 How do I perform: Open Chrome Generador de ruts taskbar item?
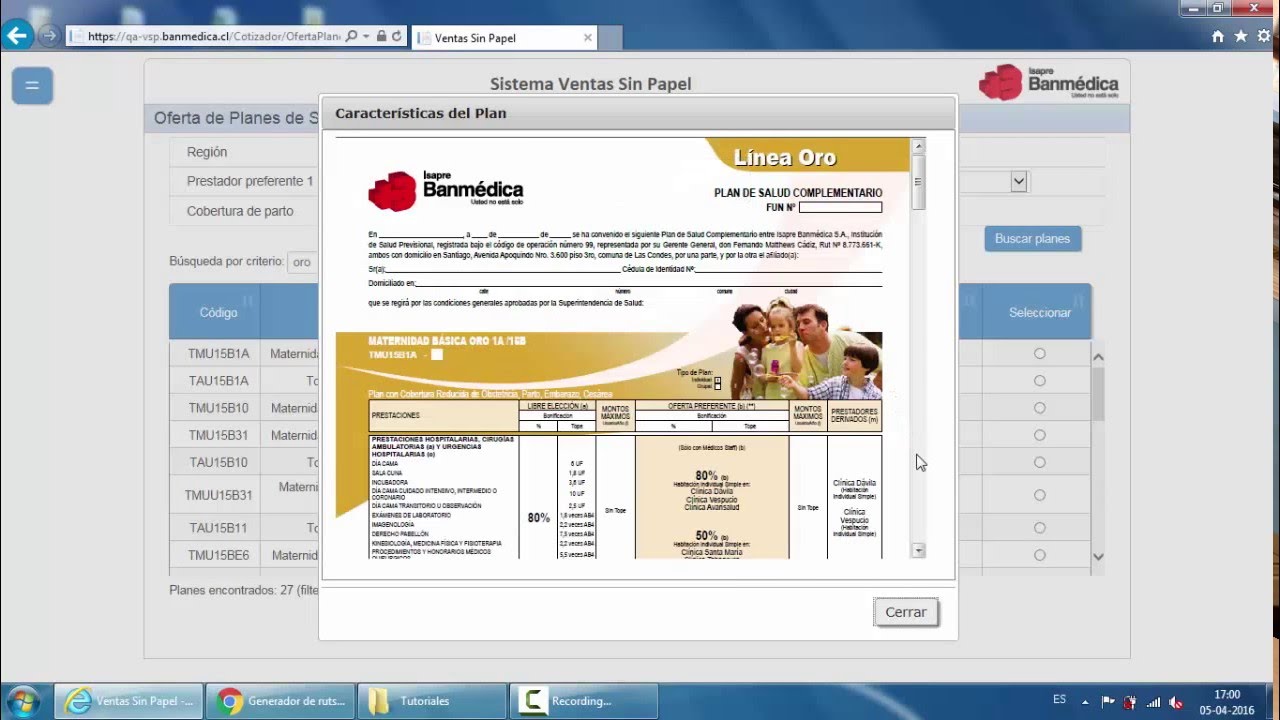(280, 701)
